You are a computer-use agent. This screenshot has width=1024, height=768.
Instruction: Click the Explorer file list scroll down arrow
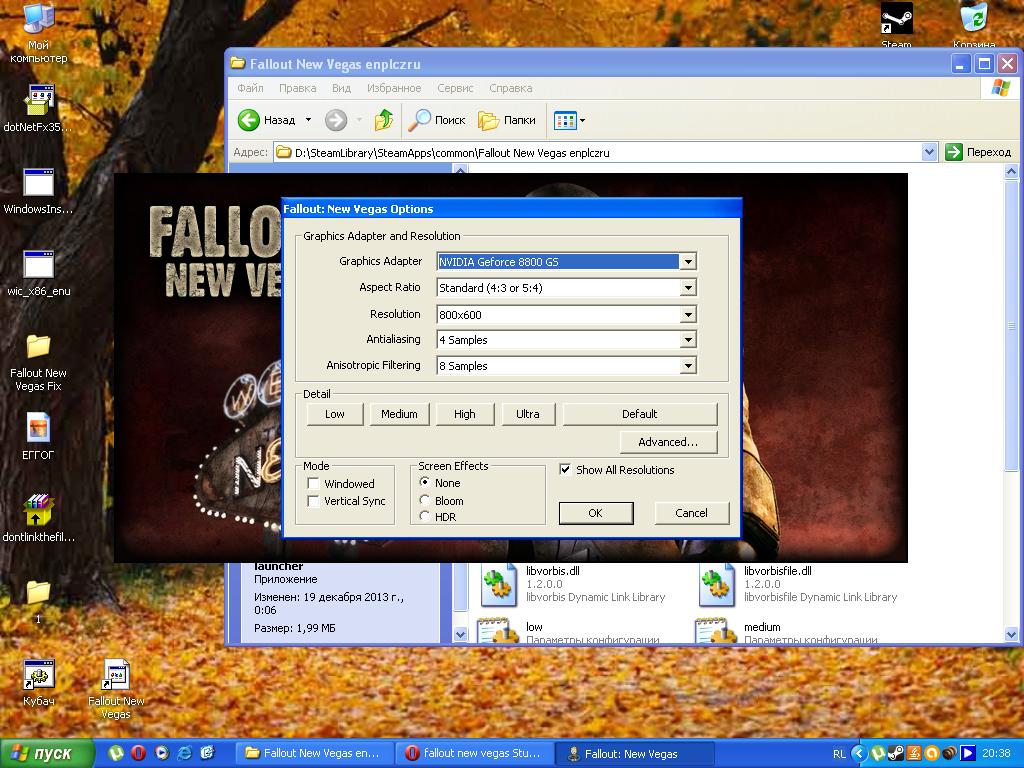pyautogui.click(x=1011, y=633)
